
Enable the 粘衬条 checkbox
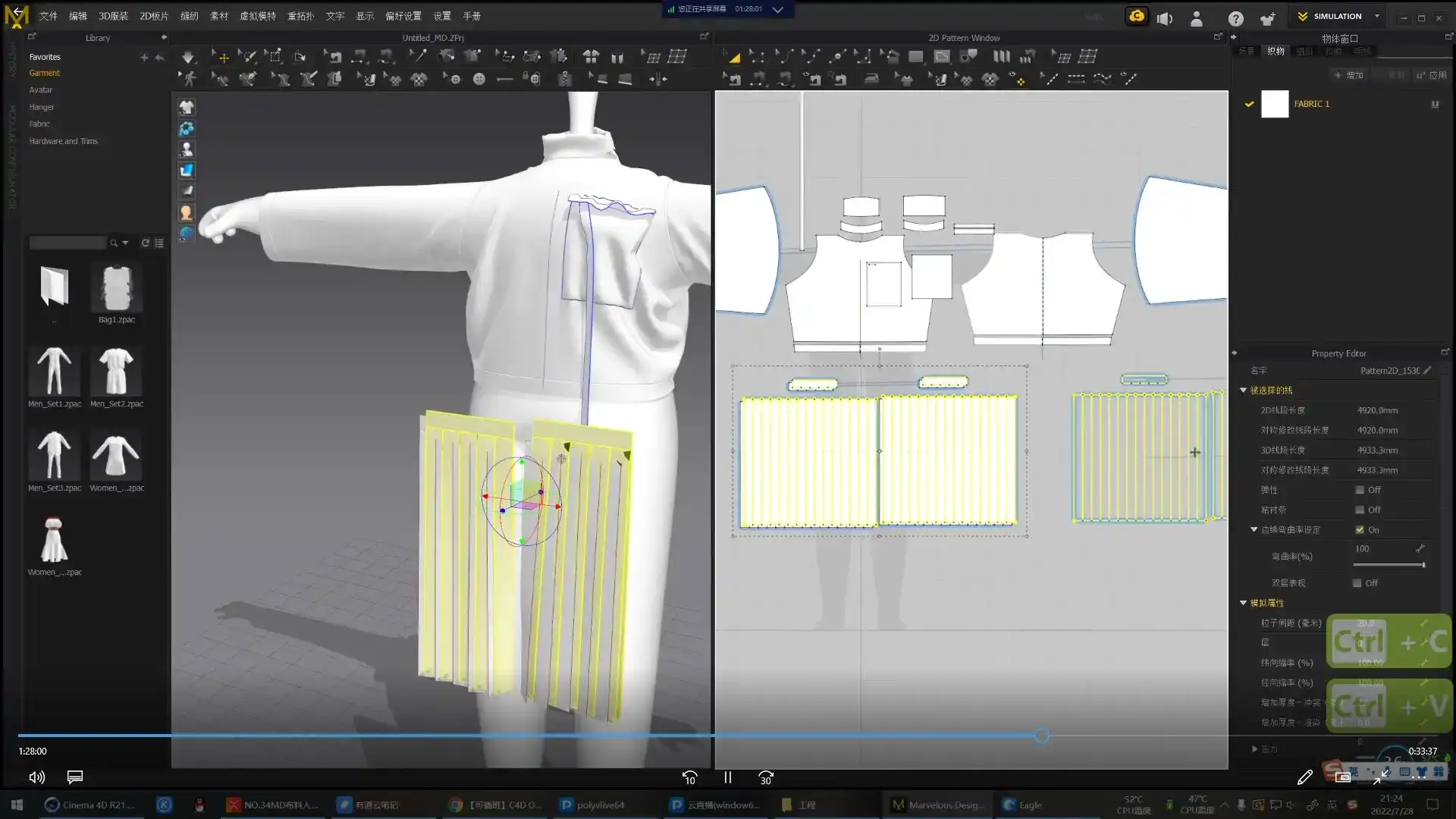coord(1360,510)
